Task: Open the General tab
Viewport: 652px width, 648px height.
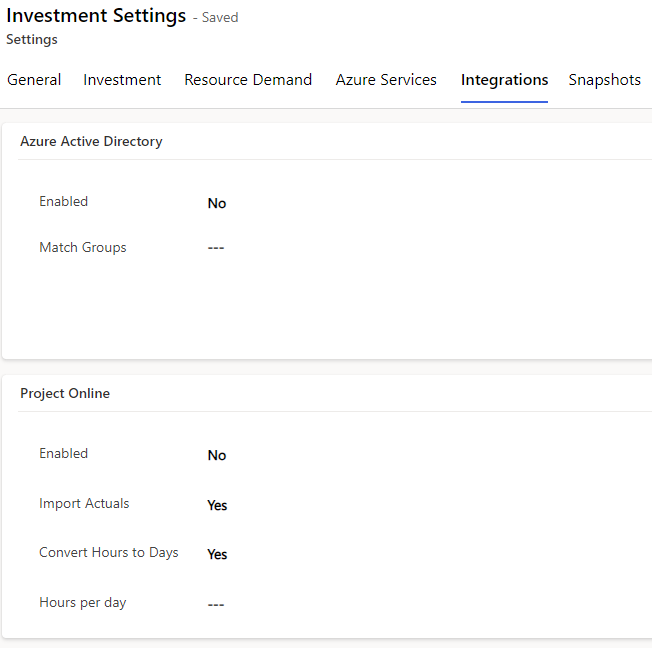Action: pos(34,79)
